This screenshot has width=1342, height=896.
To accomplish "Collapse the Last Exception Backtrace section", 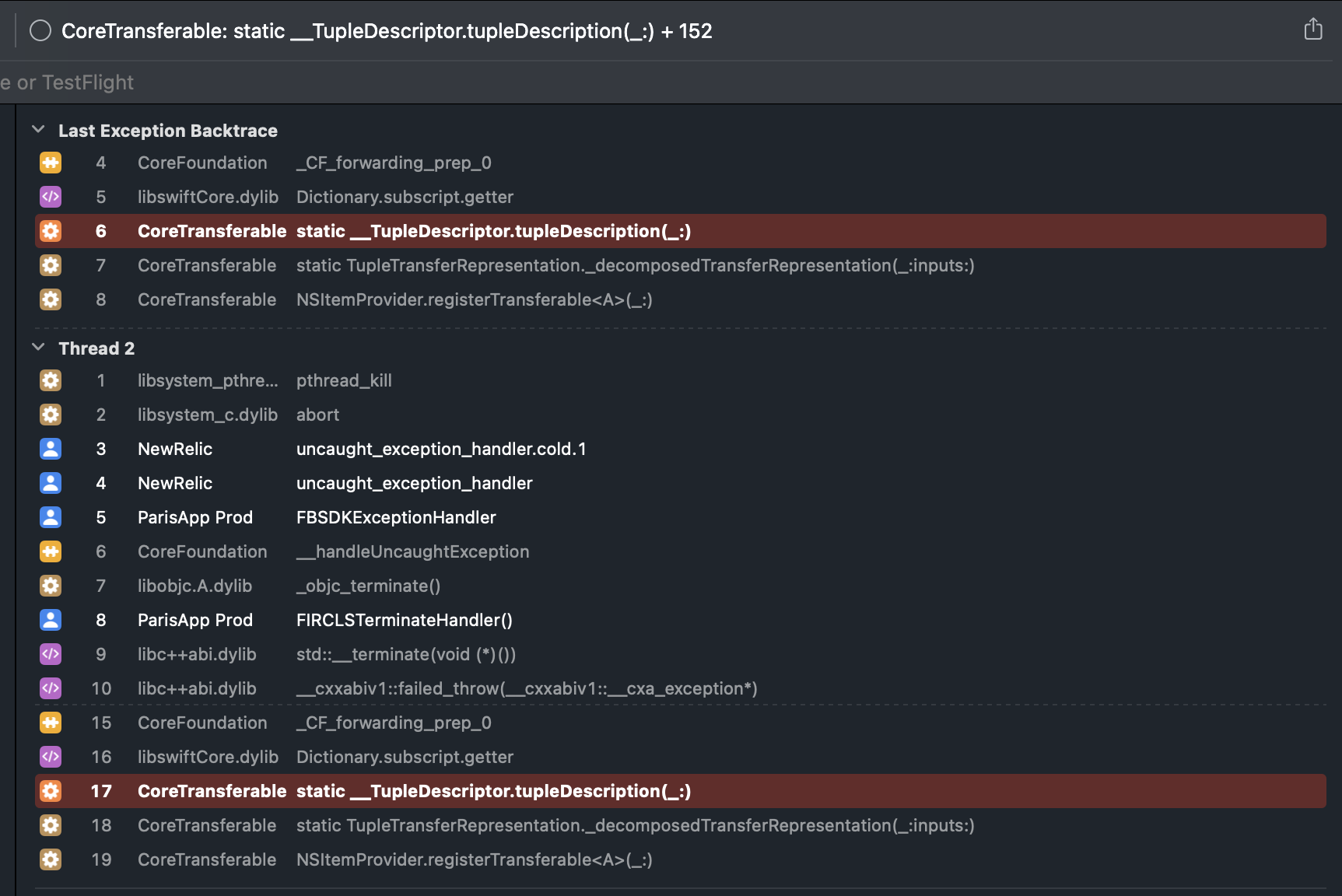I will 38,130.
